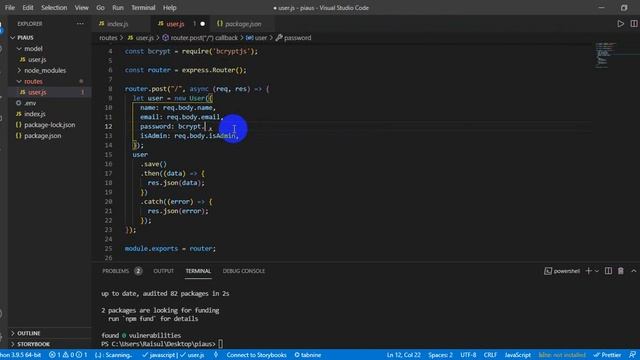This screenshot has width=640, height=360.
Task: Show the OUTPUT panel tab
Action: pos(164,271)
